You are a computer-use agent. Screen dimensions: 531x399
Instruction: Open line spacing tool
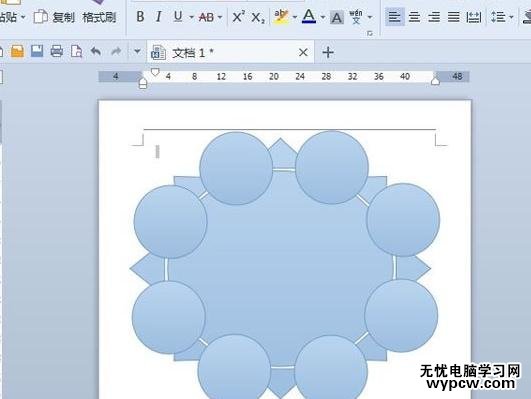click(498, 17)
